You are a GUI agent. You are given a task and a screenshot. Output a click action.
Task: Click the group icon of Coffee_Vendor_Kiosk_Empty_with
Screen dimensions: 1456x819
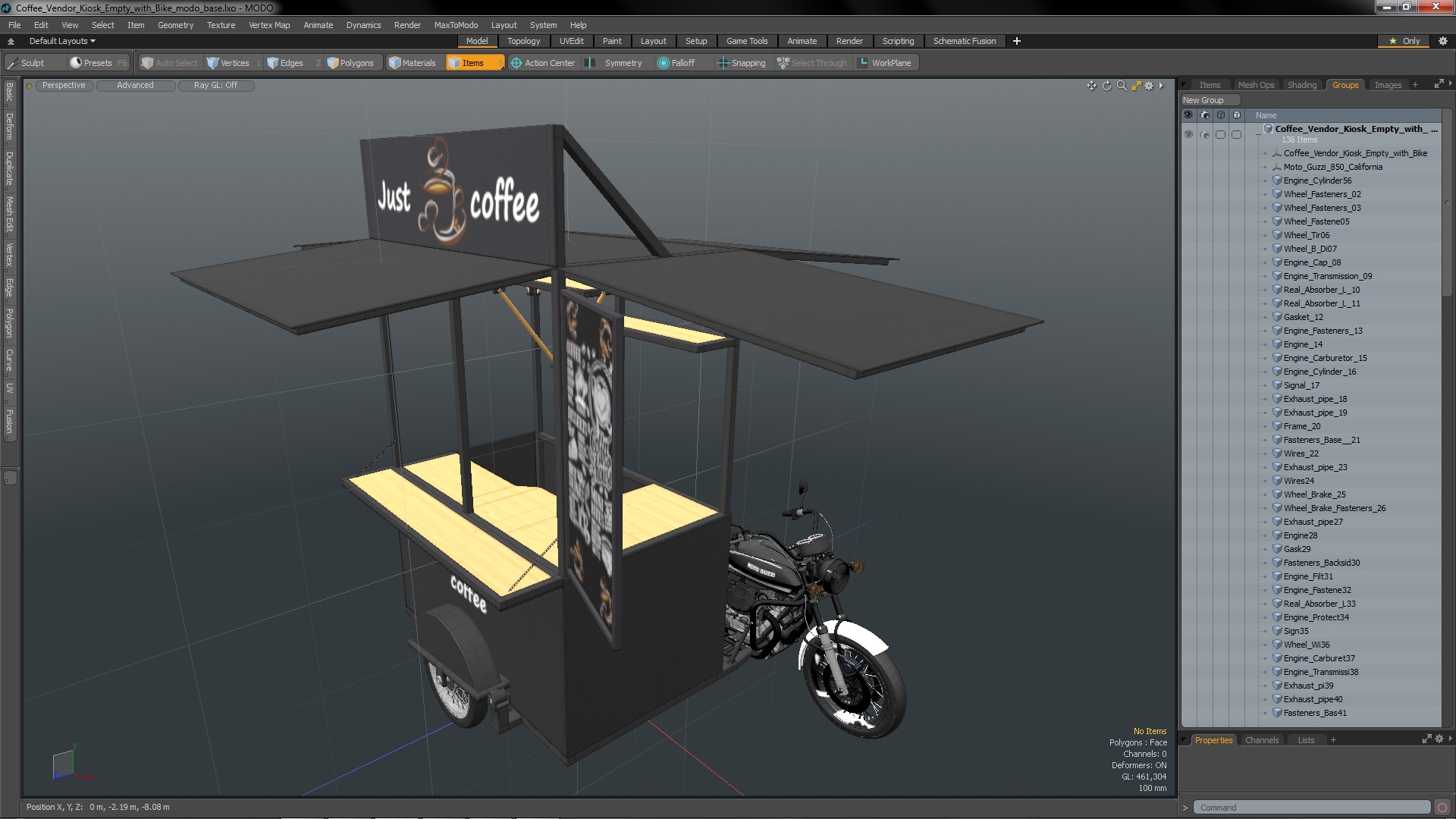pyautogui.click(x=1269, y=129)
